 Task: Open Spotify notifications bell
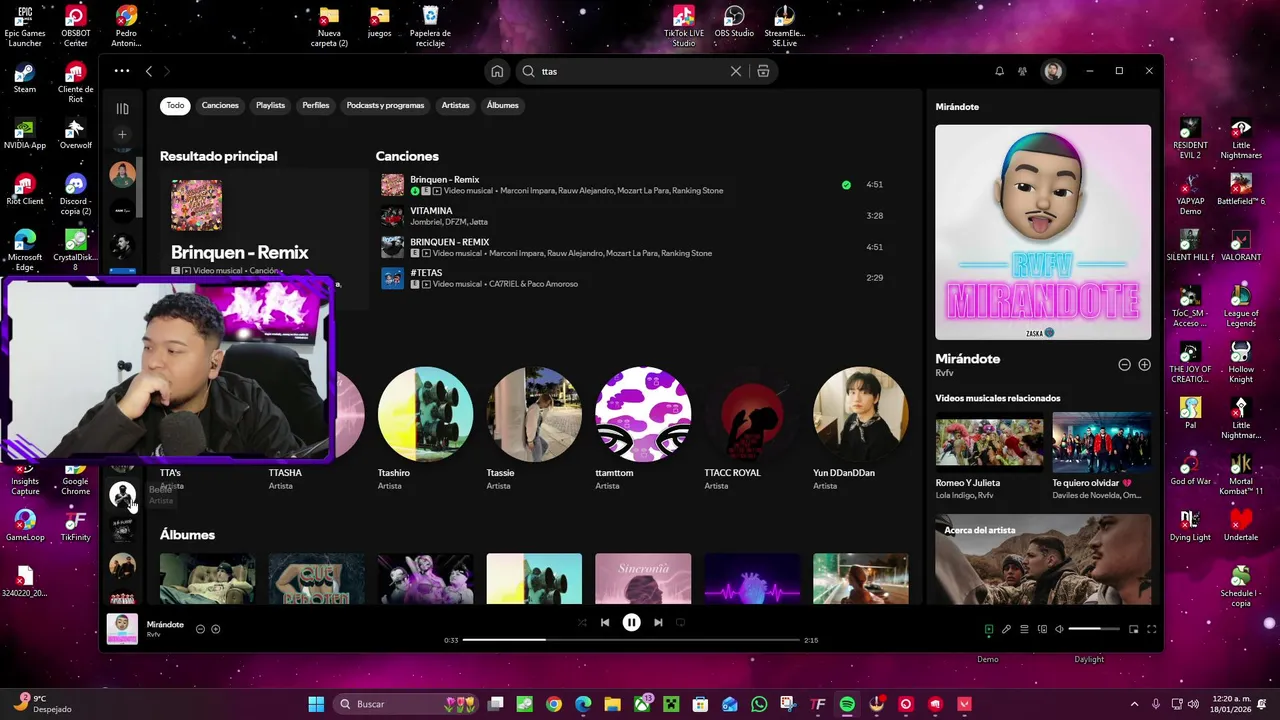click(999, 71)
